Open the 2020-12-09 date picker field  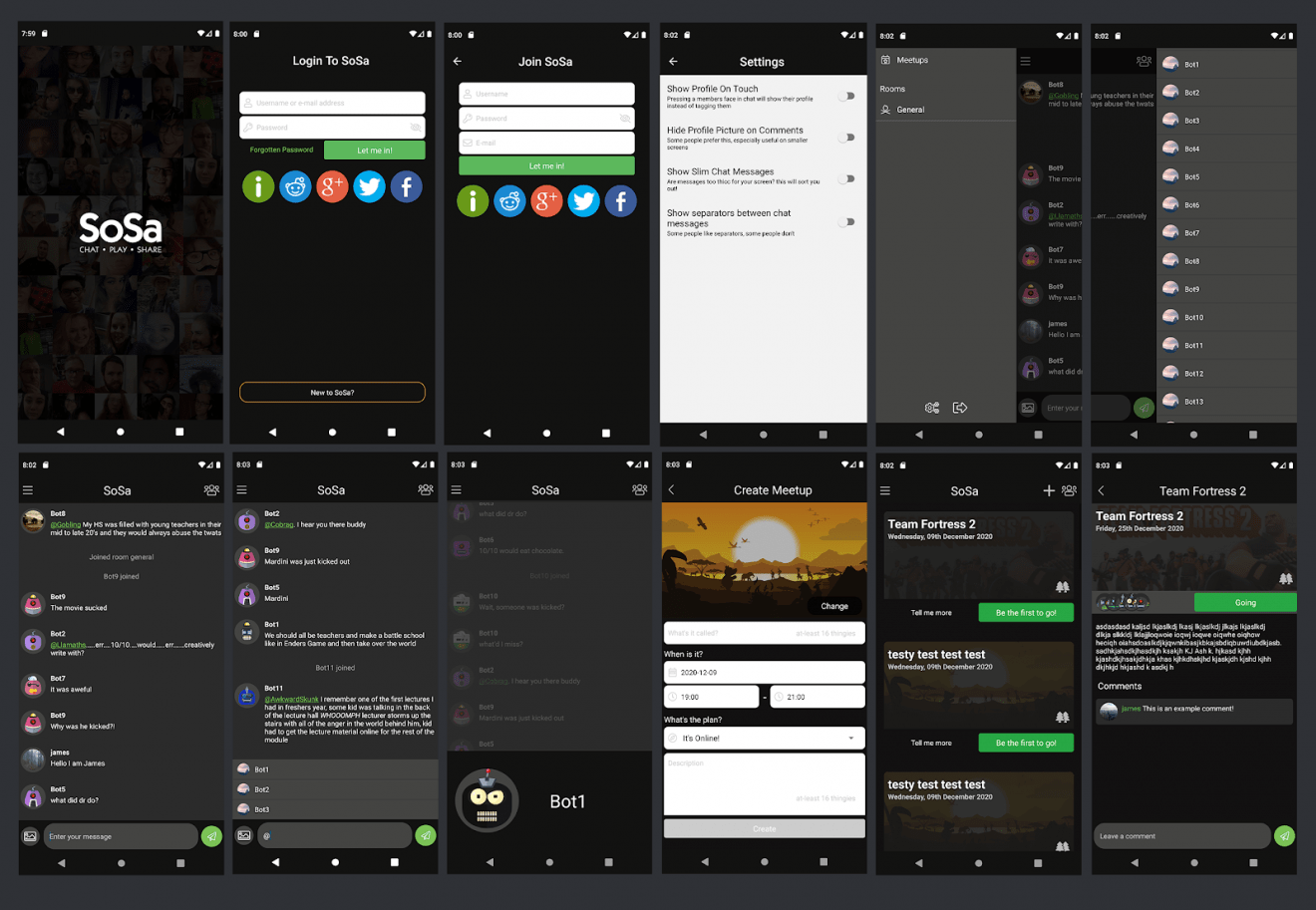click(764, 673)
